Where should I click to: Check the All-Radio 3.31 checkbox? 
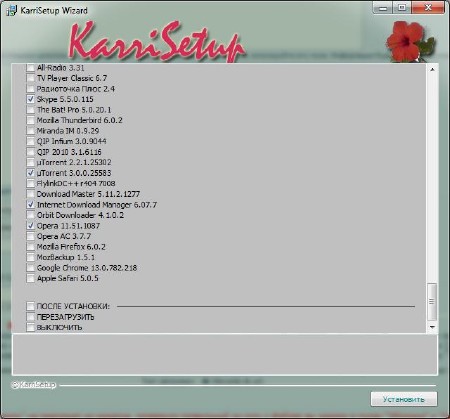30,68
